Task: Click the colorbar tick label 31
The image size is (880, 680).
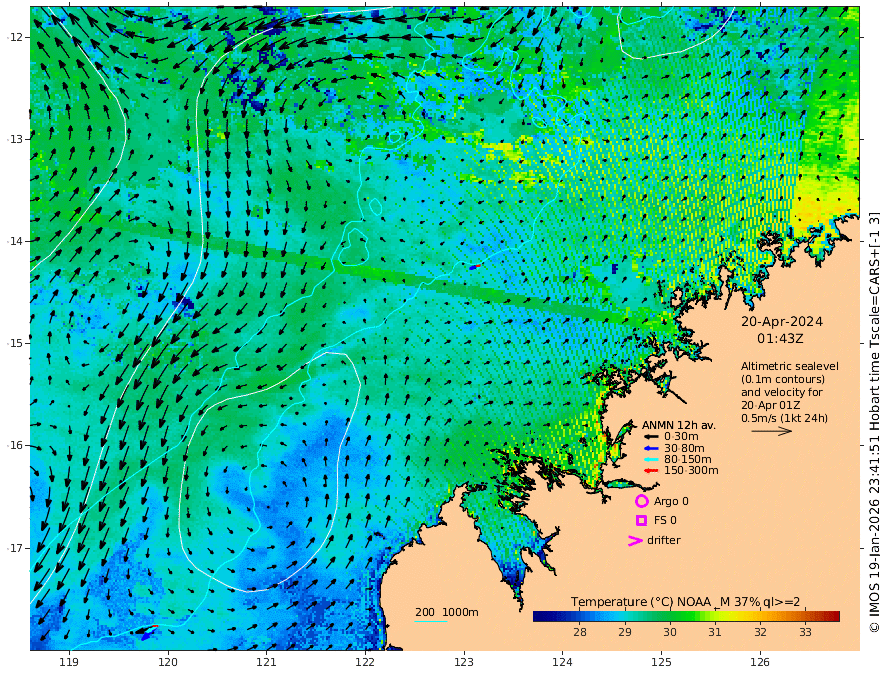Action: point(714,632)
